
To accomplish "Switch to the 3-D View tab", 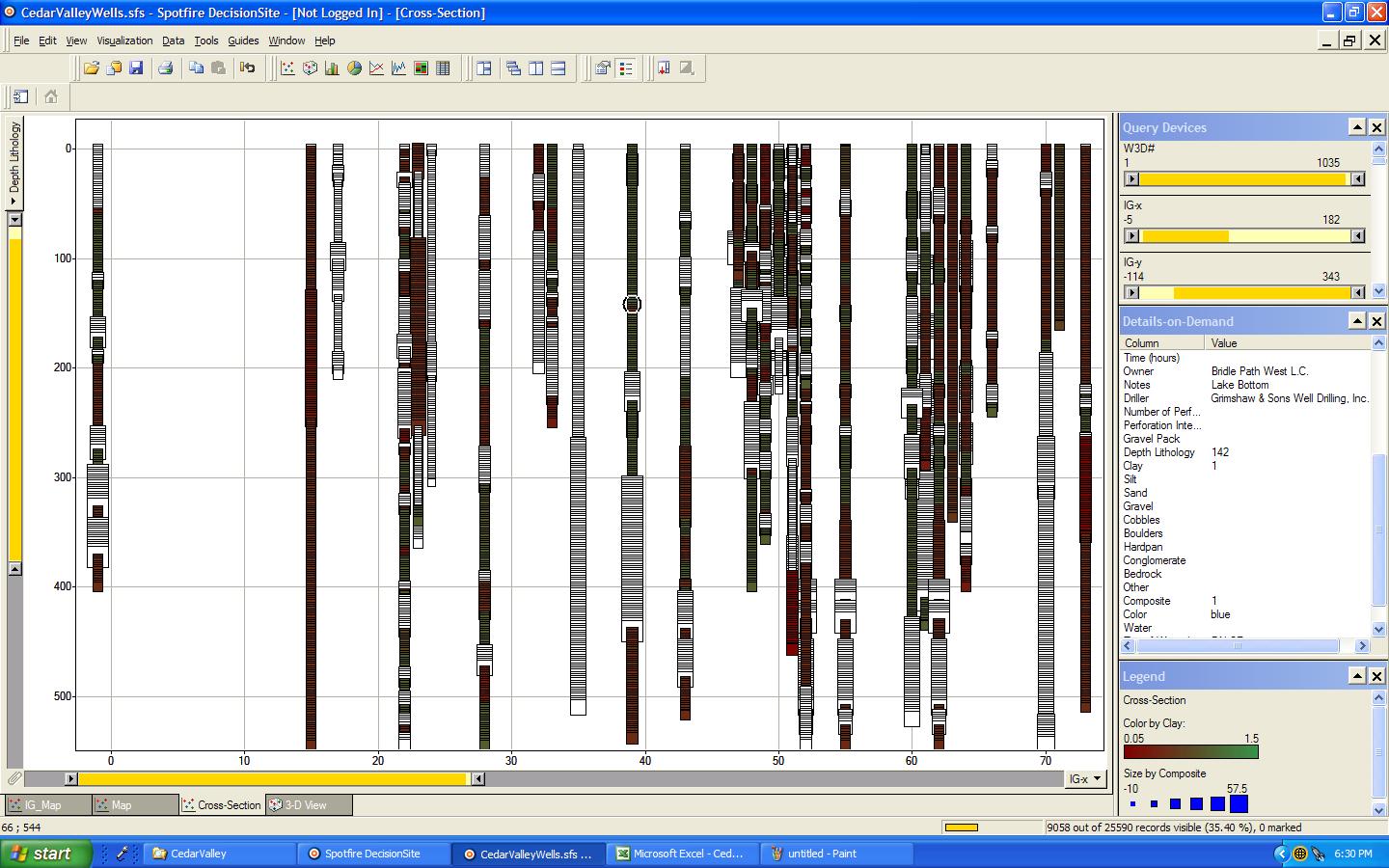I will (305, 805).
